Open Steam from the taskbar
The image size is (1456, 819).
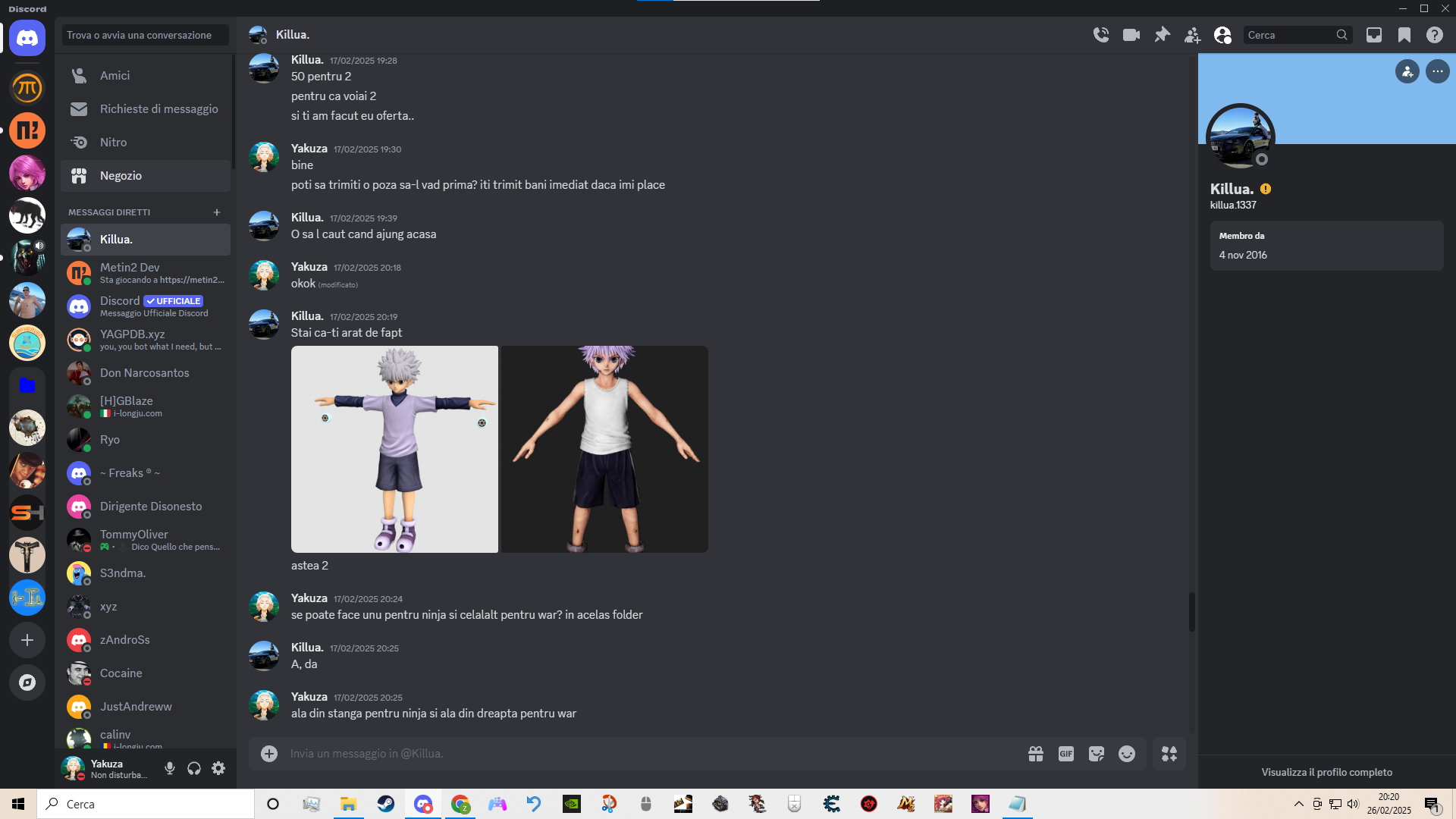click(x=386, y=804)
